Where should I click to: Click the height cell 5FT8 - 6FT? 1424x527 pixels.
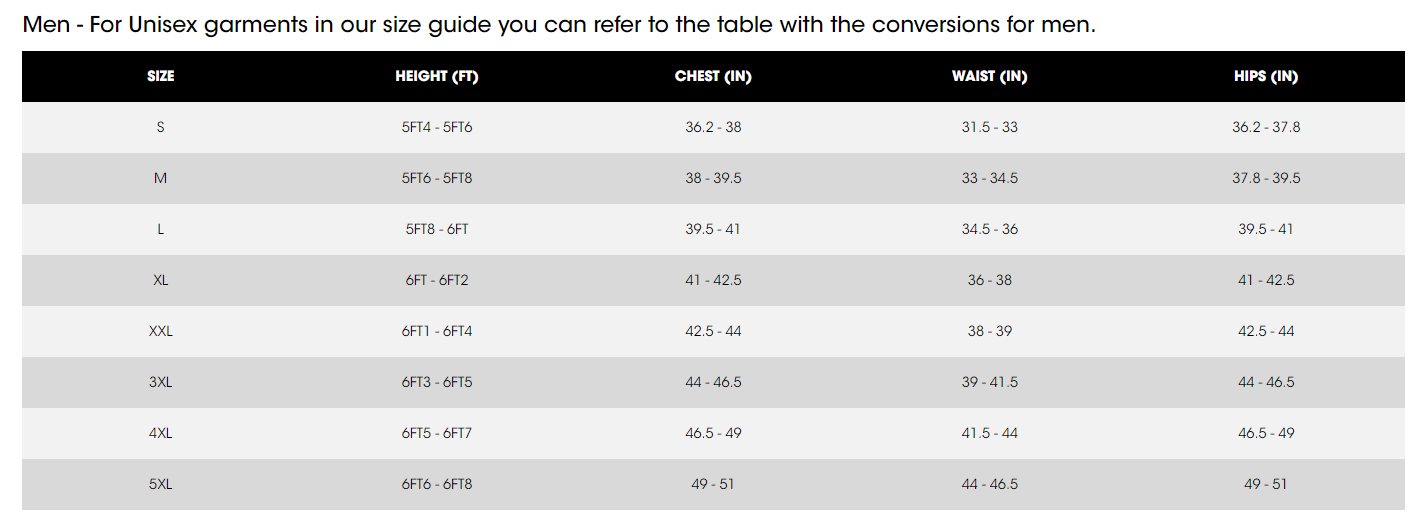tap(437, 230)
